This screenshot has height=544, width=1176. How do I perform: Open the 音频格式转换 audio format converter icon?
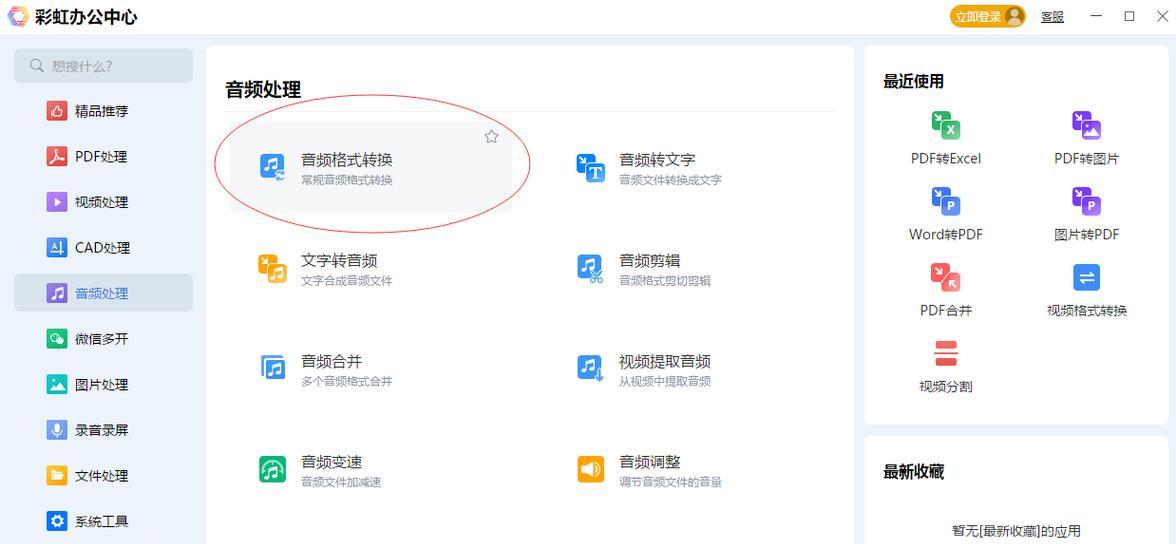pos(272,167)
